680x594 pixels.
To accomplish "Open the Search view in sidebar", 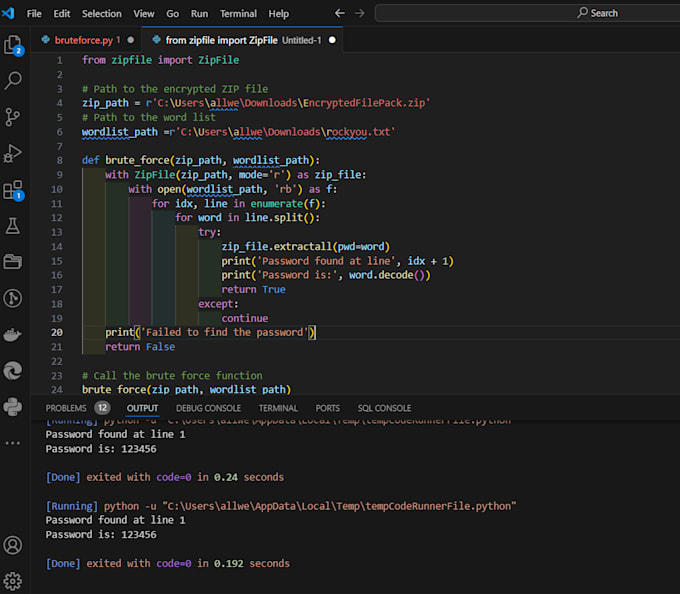I will coord(13,81).
